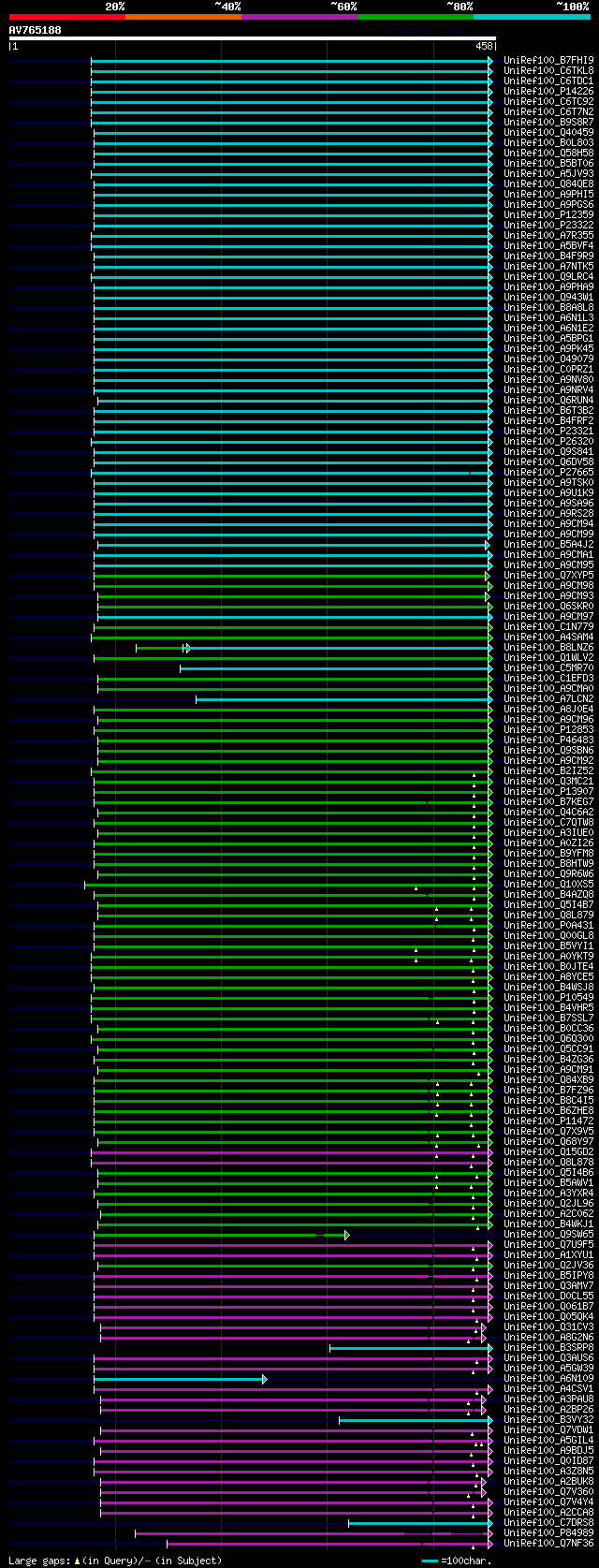
Task: Select hit label UniRef100_Q10XS5
Action: coord(548,884)
